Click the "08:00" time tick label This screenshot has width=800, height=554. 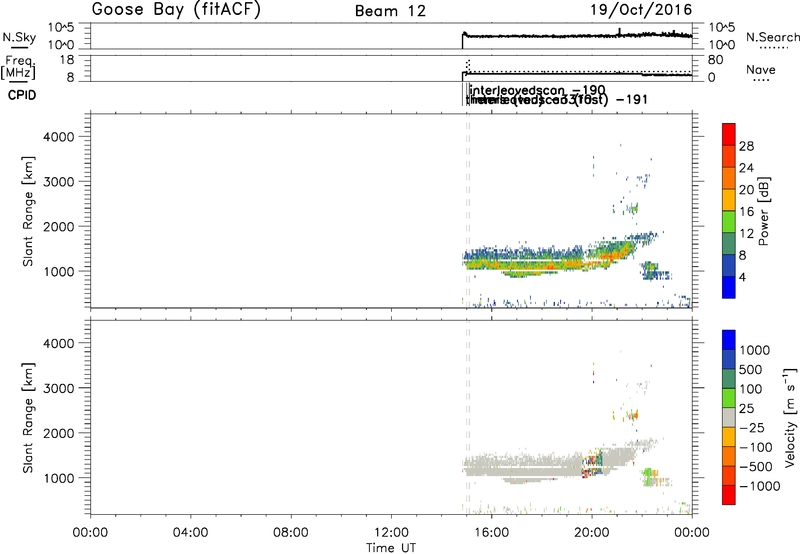(291, 533)
